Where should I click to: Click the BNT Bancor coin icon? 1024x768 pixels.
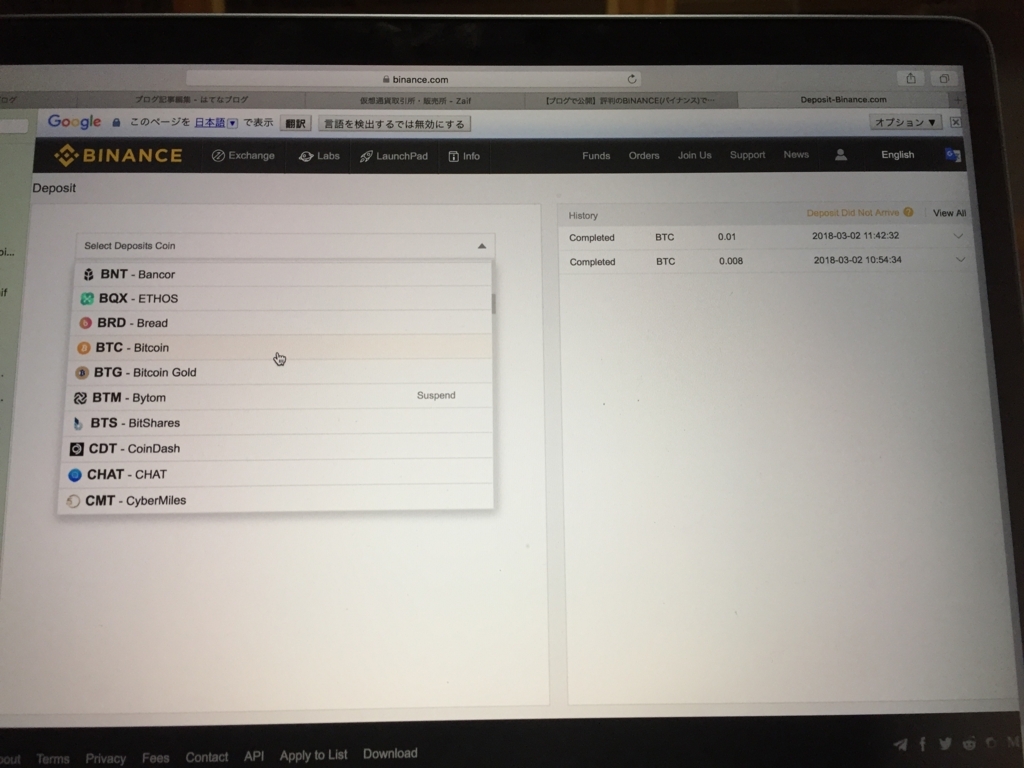pyautogui.click(x=89, y=274)
